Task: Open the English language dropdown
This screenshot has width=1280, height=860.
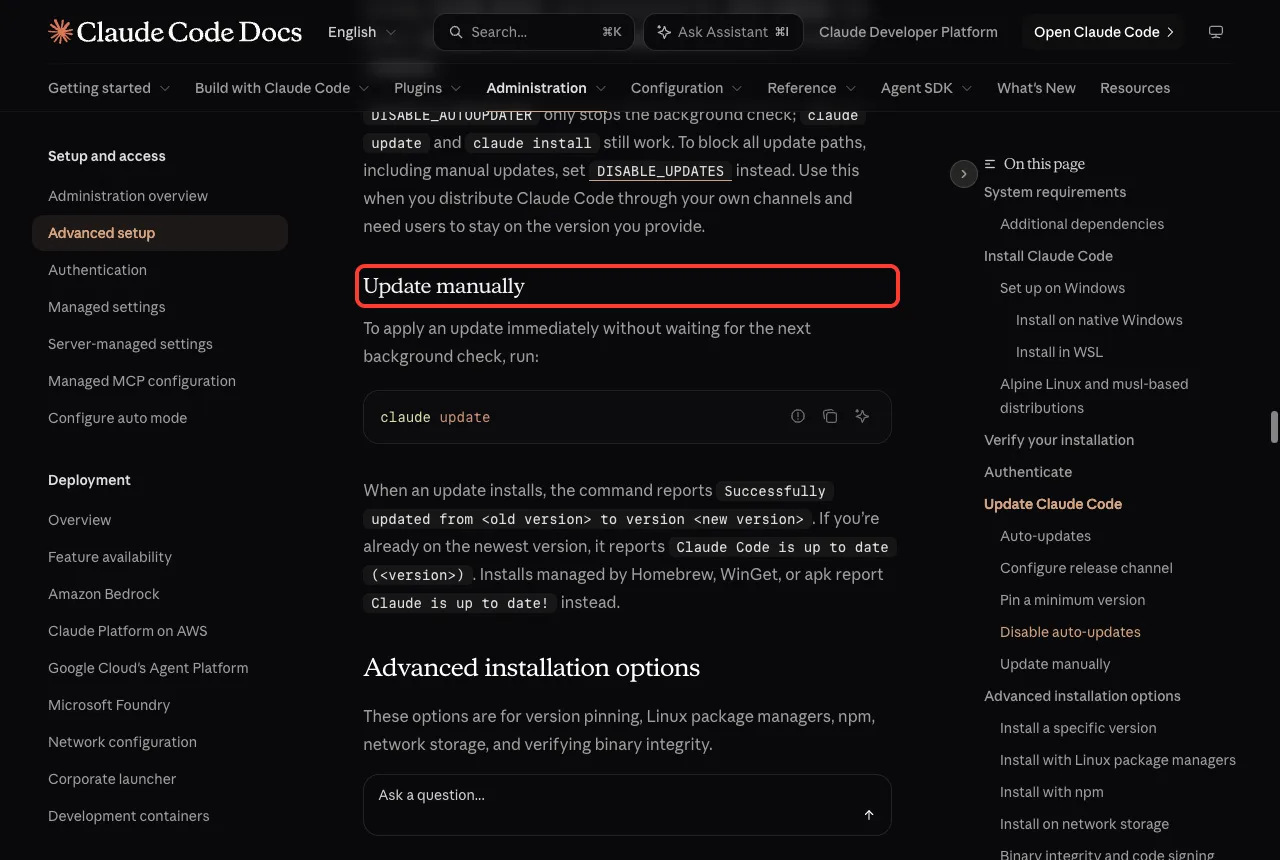Action: click(362, 32)
